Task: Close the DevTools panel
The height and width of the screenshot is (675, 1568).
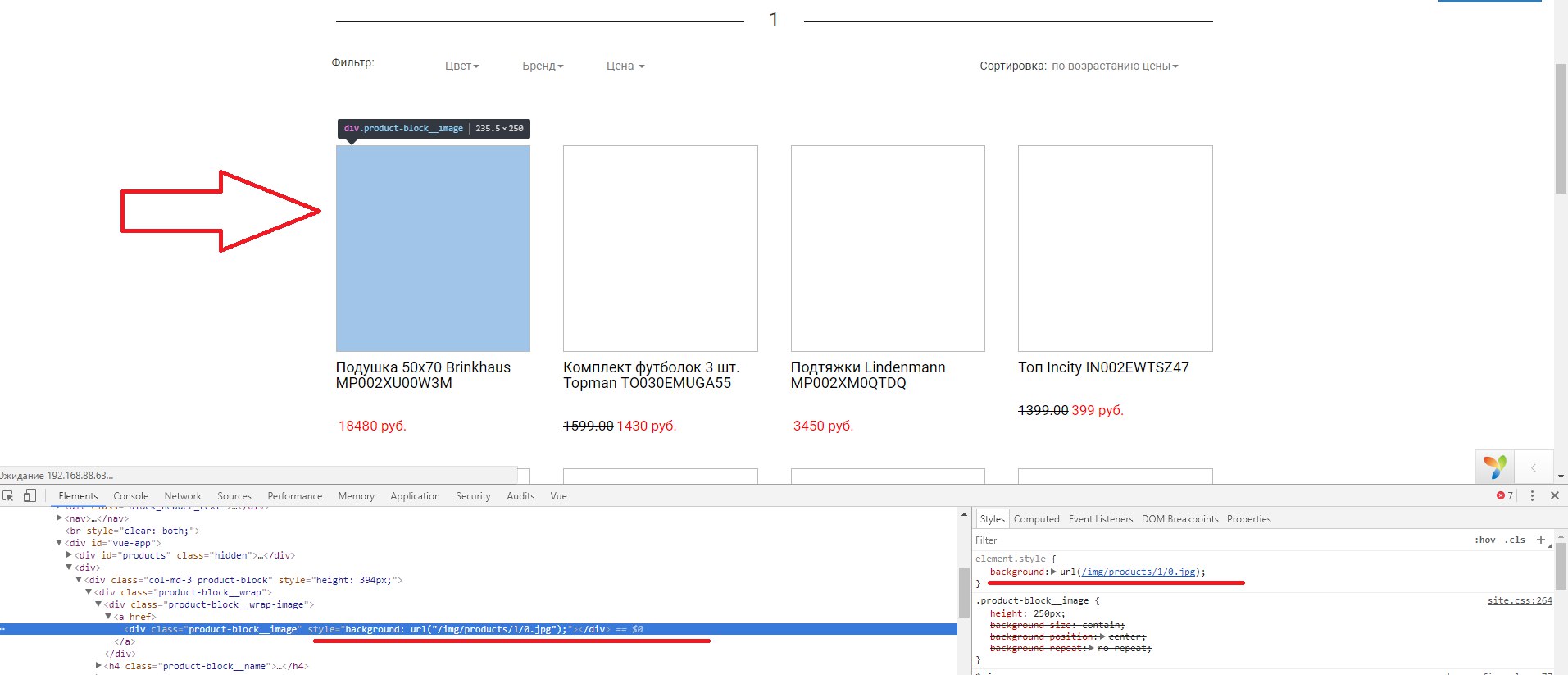Action: 1554,495
